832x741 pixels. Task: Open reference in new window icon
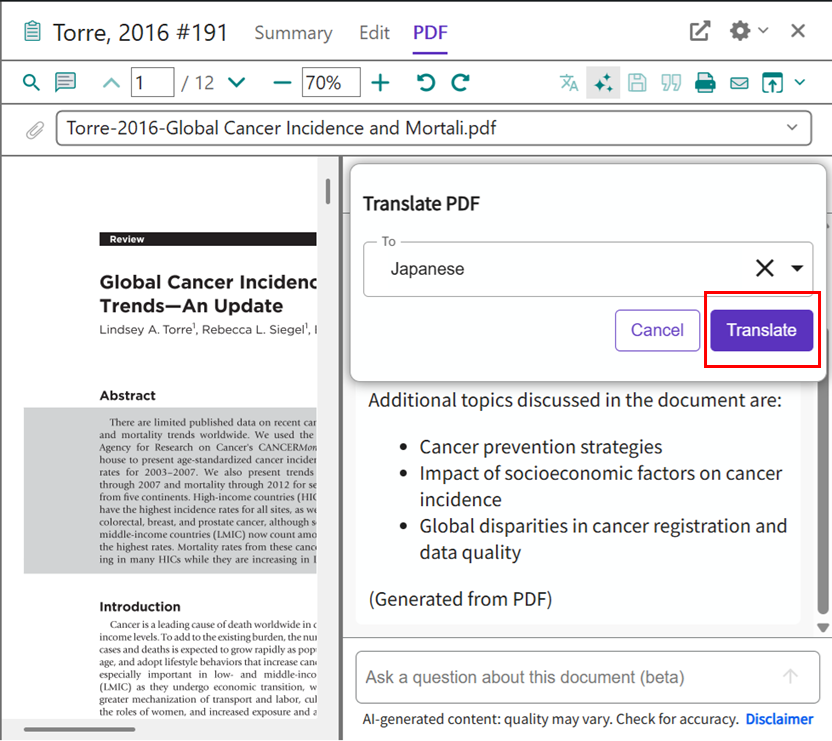700,31
